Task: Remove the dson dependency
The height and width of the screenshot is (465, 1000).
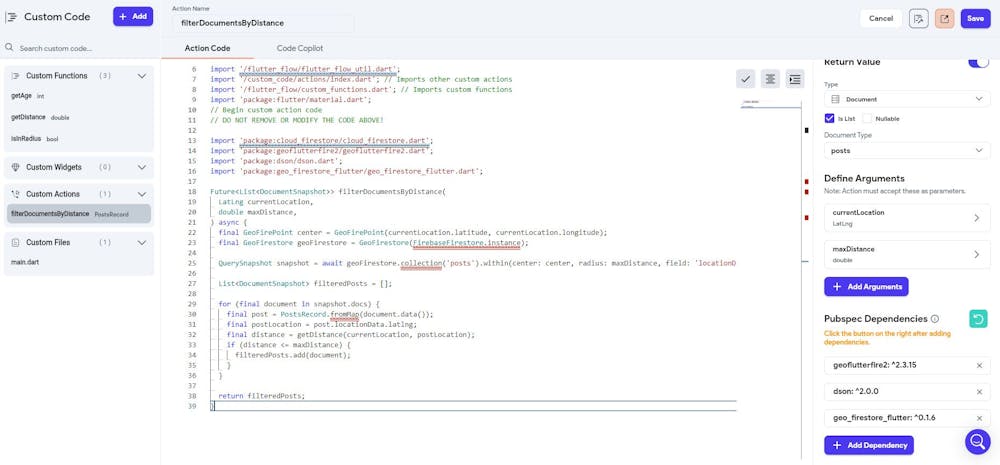Action: [x=979, y=392]
